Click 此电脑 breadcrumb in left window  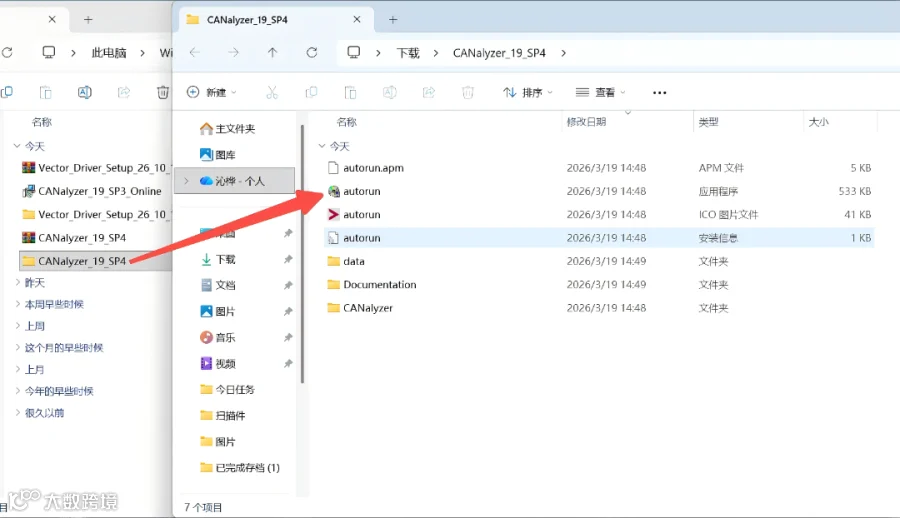[x=109, y=53]
